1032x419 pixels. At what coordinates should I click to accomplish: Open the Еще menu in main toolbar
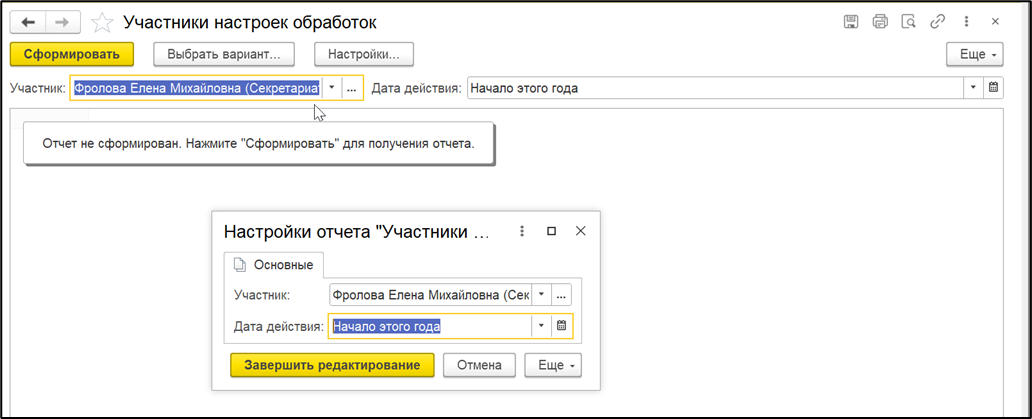[x=975, y=55]
